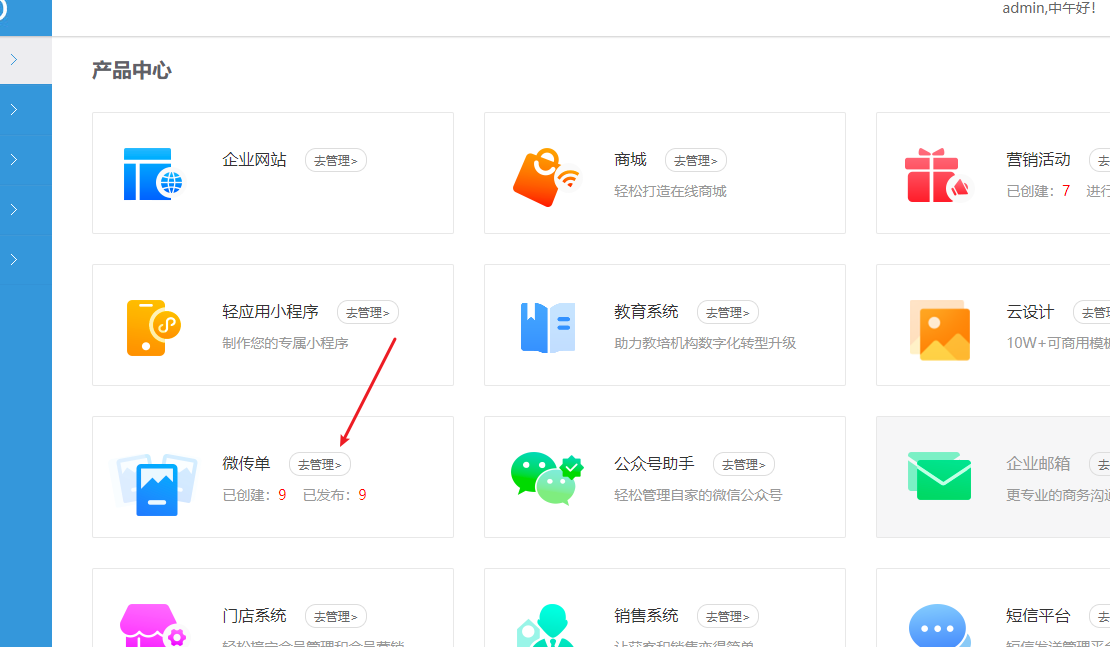Click the 云设计 picture icon
Image resolution: width=1110 pixels, height=647 pixels.
939,329
